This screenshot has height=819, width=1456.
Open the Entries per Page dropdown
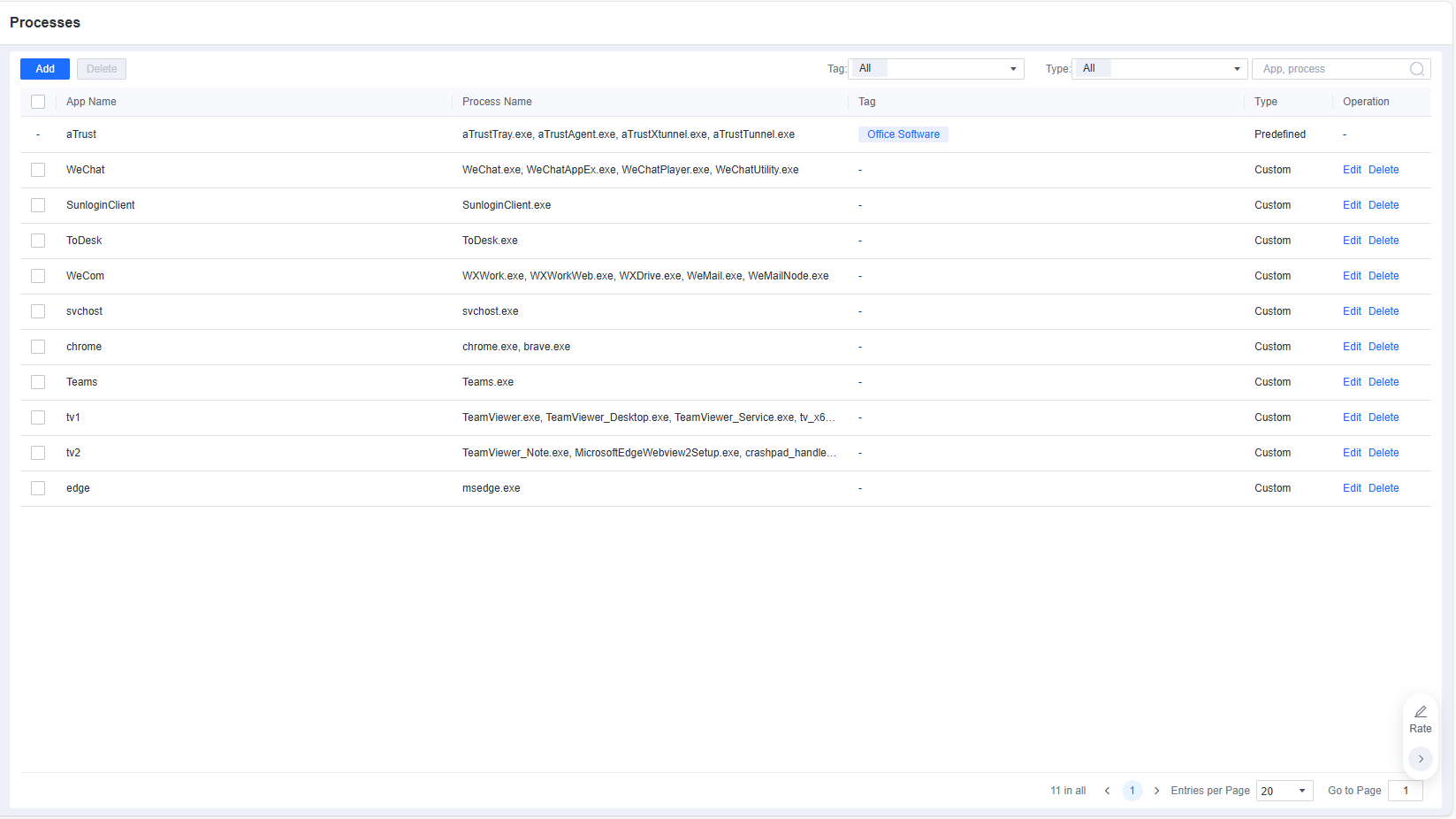(x=1284, y=791)
